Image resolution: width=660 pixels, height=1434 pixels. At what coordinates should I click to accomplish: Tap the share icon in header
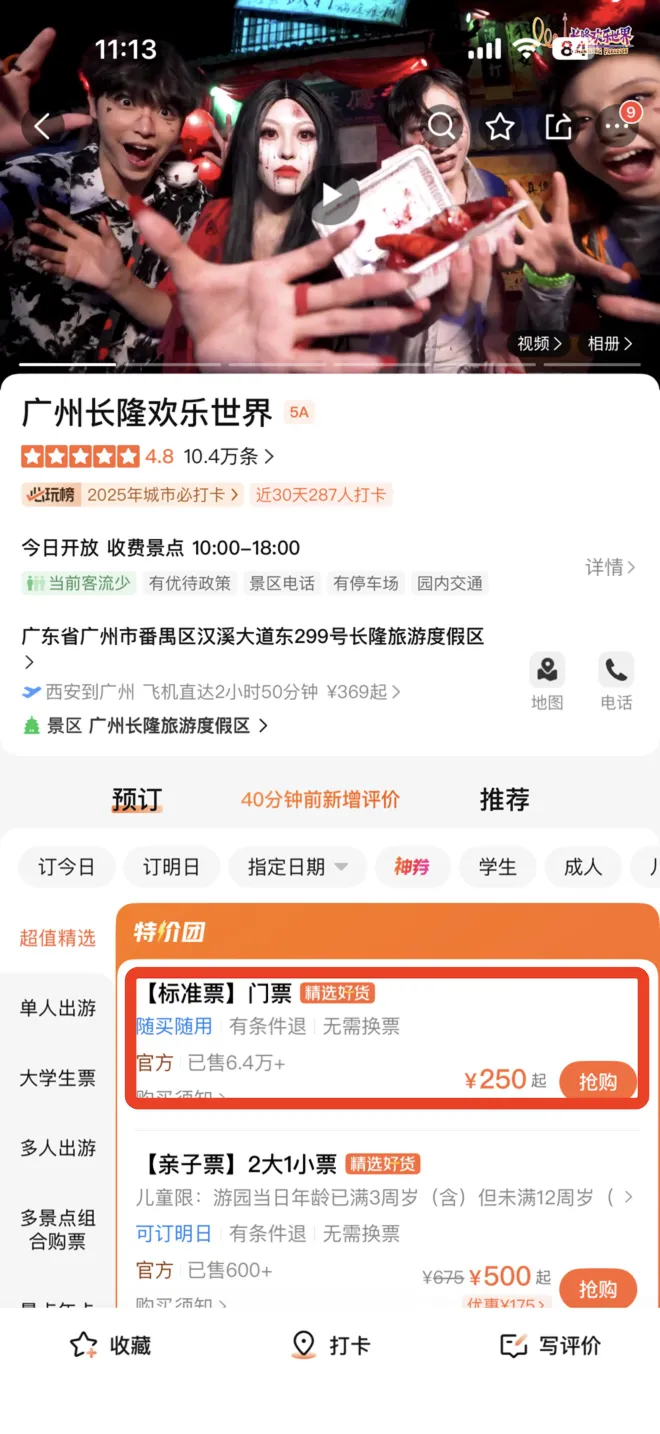pyautogui.click(x=558, y=127)
